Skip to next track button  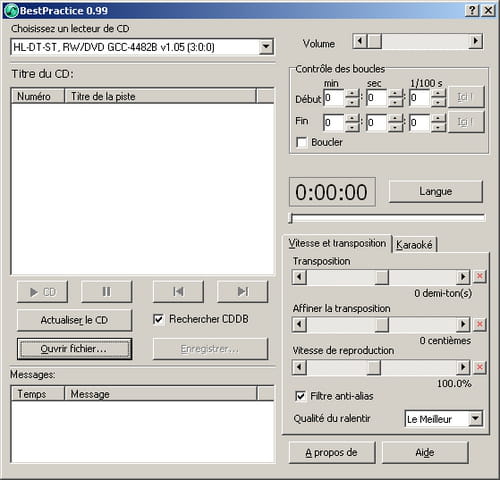tap(242, 292)
